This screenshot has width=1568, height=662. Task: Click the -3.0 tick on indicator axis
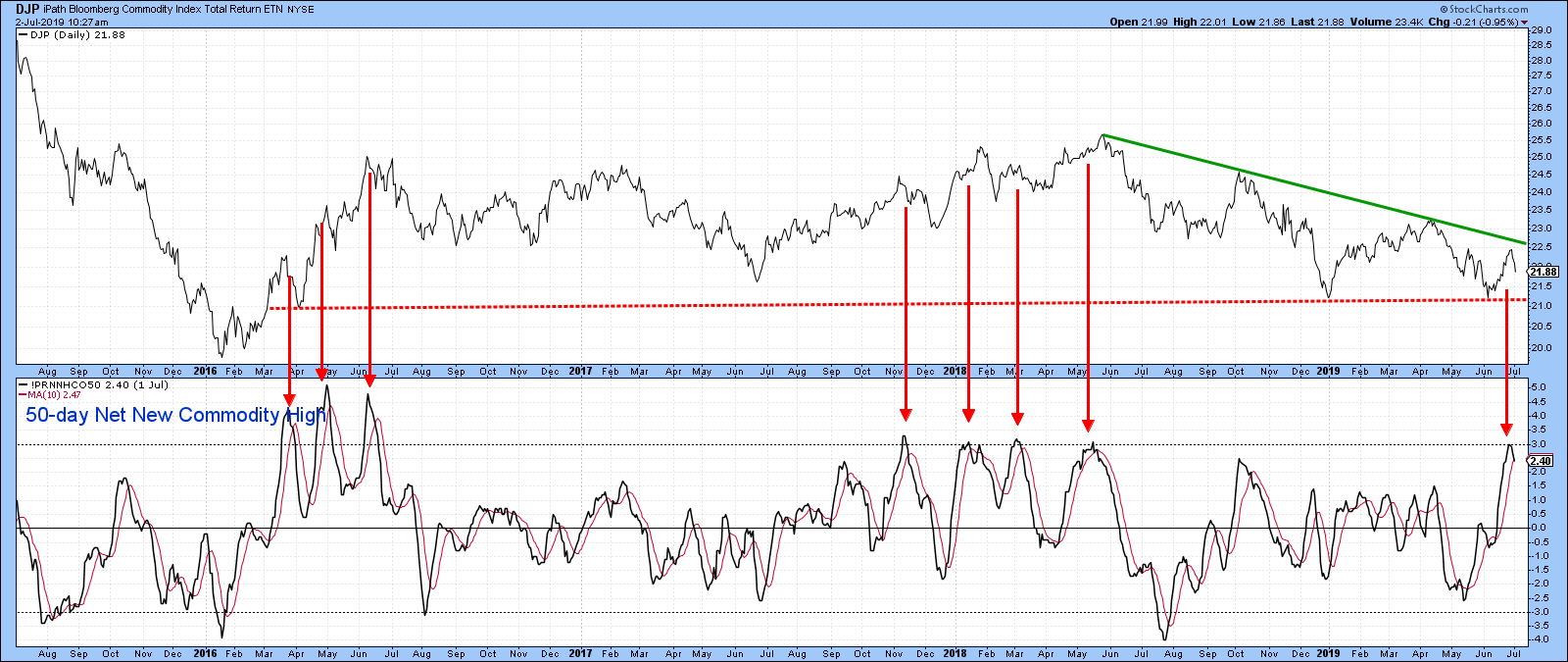coord(1539,612)
